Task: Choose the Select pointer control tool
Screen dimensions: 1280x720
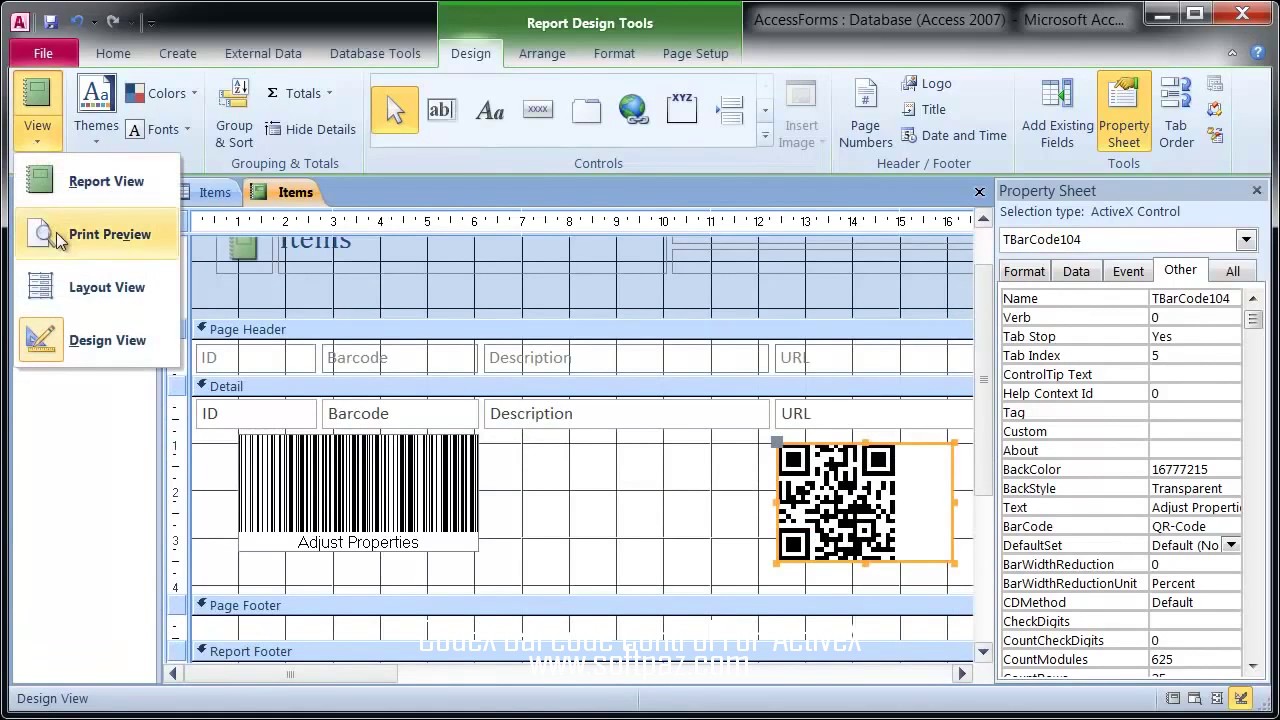Action: [x=394, y=110]
